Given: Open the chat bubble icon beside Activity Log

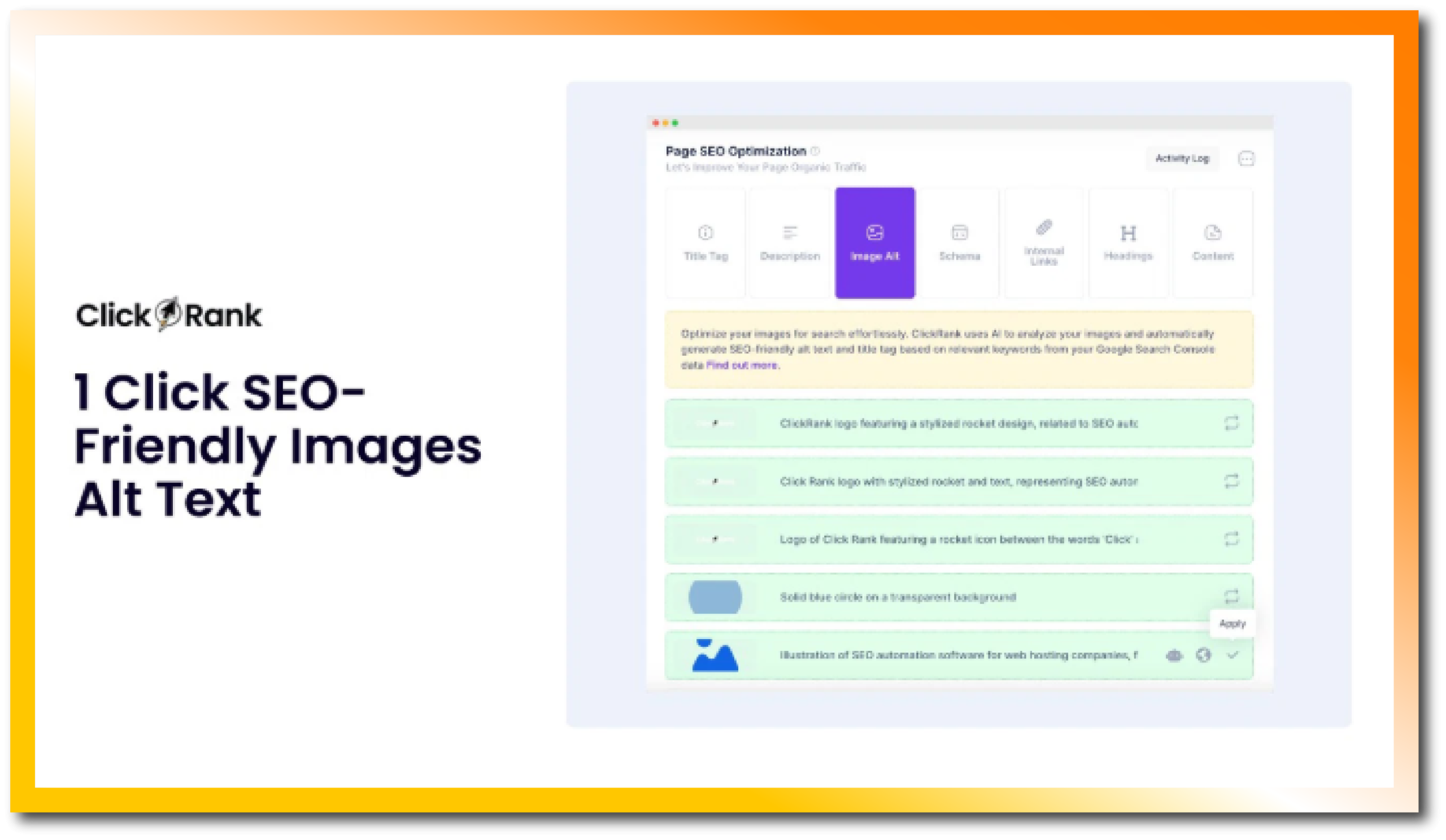Looking at the screenshot, I should pos(1245,158).
